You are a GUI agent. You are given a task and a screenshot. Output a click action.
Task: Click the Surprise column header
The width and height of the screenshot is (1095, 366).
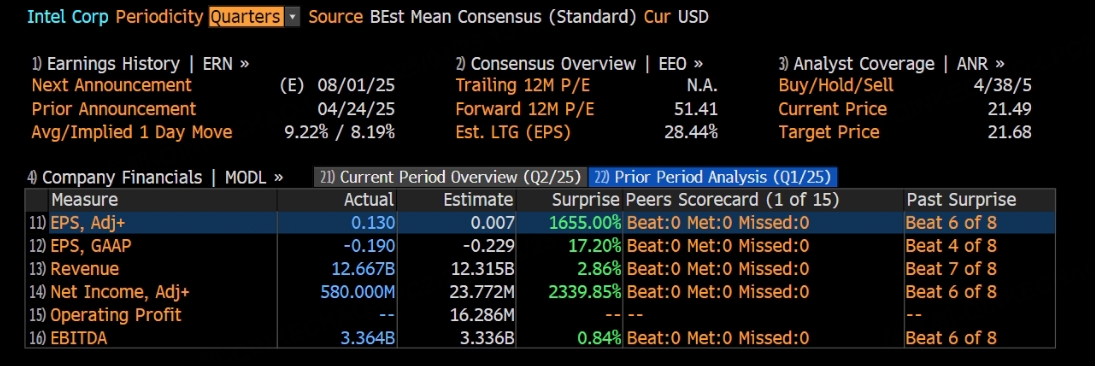(x=585, y=200)
